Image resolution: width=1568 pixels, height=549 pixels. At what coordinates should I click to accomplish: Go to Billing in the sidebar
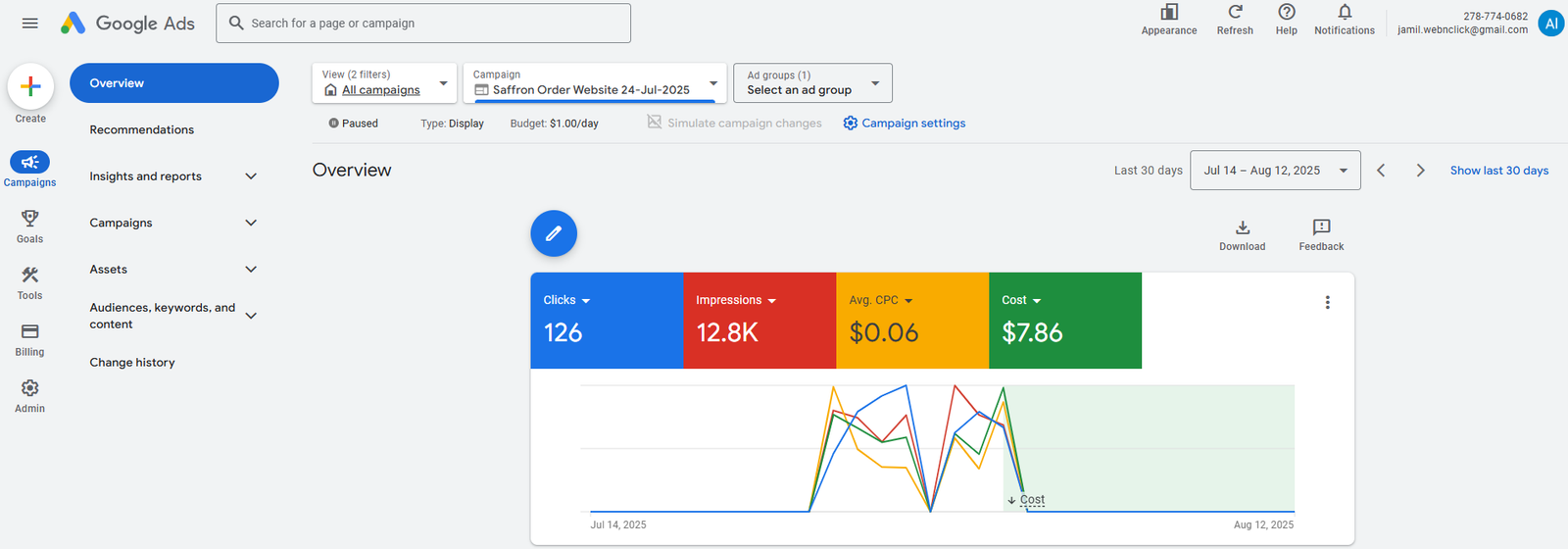pos(30,332)
